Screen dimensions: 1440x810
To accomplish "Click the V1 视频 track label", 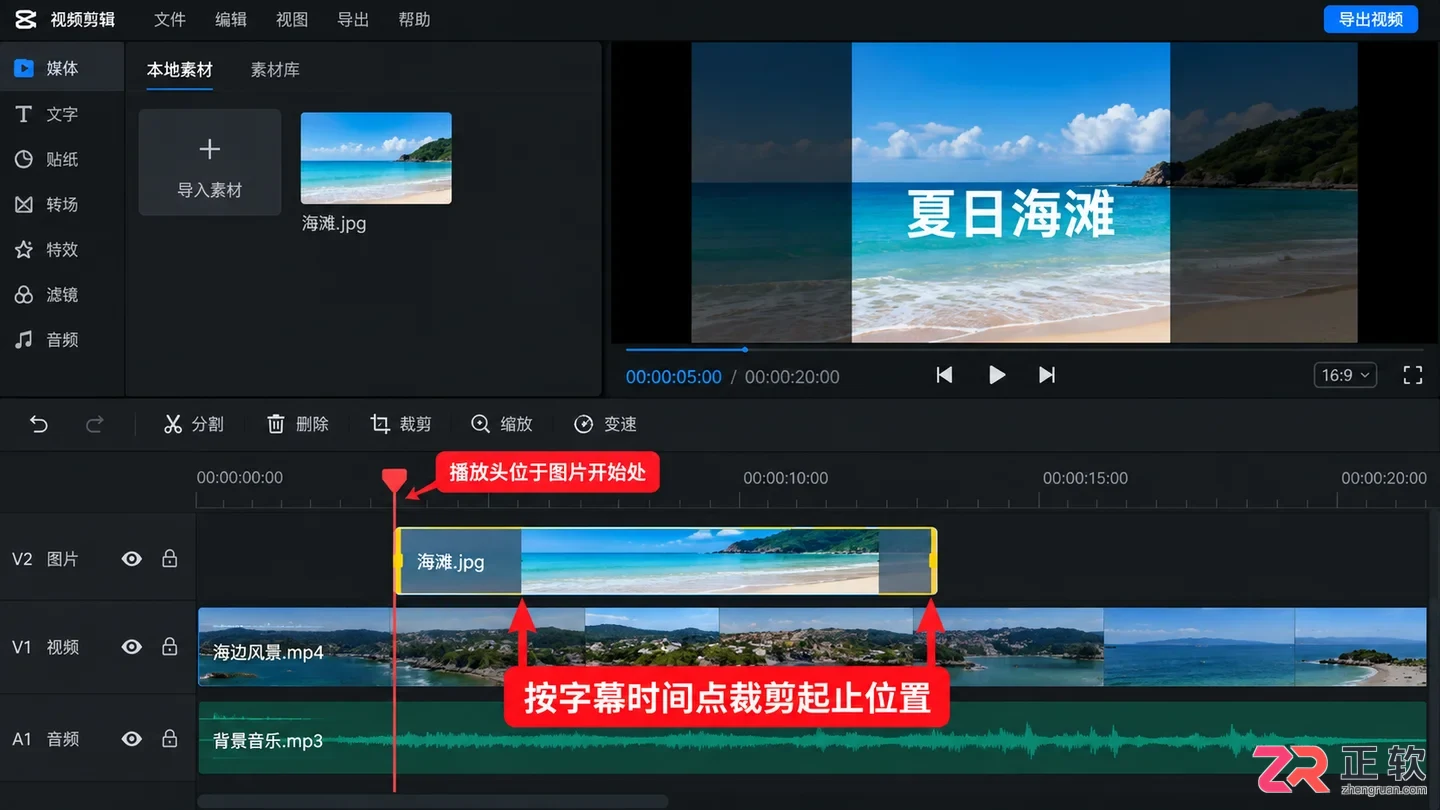I will point(45,647).
